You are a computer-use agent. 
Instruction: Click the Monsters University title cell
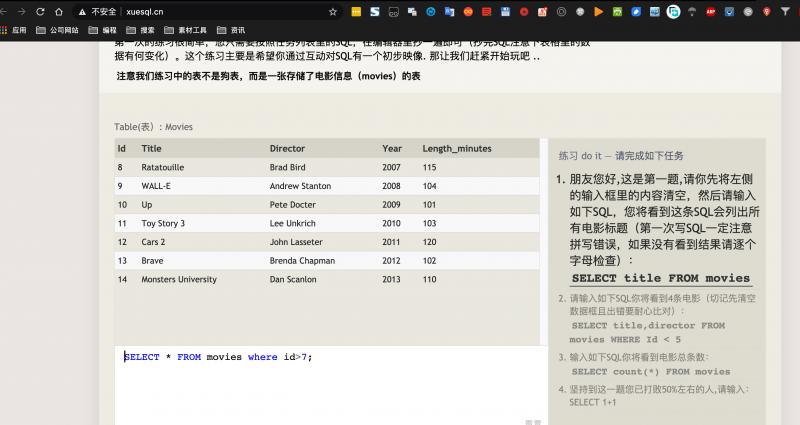pyautogui.click(x=179, y=280)
